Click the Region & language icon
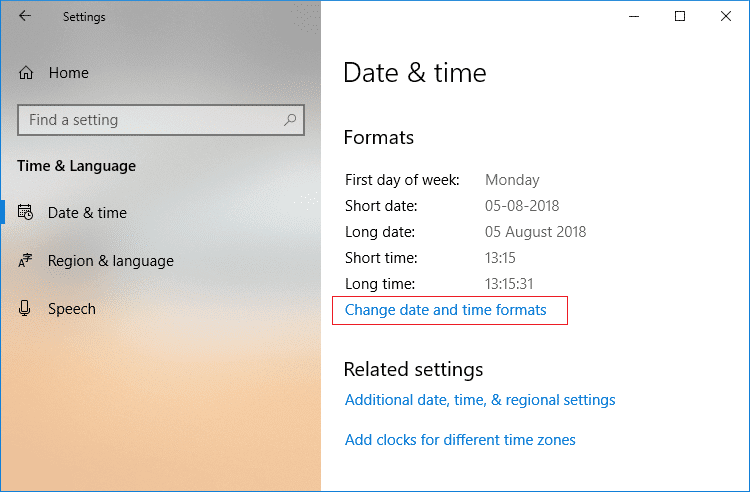Screen dimensions: 750x492 pyautogui.click(x=26, y=261)
